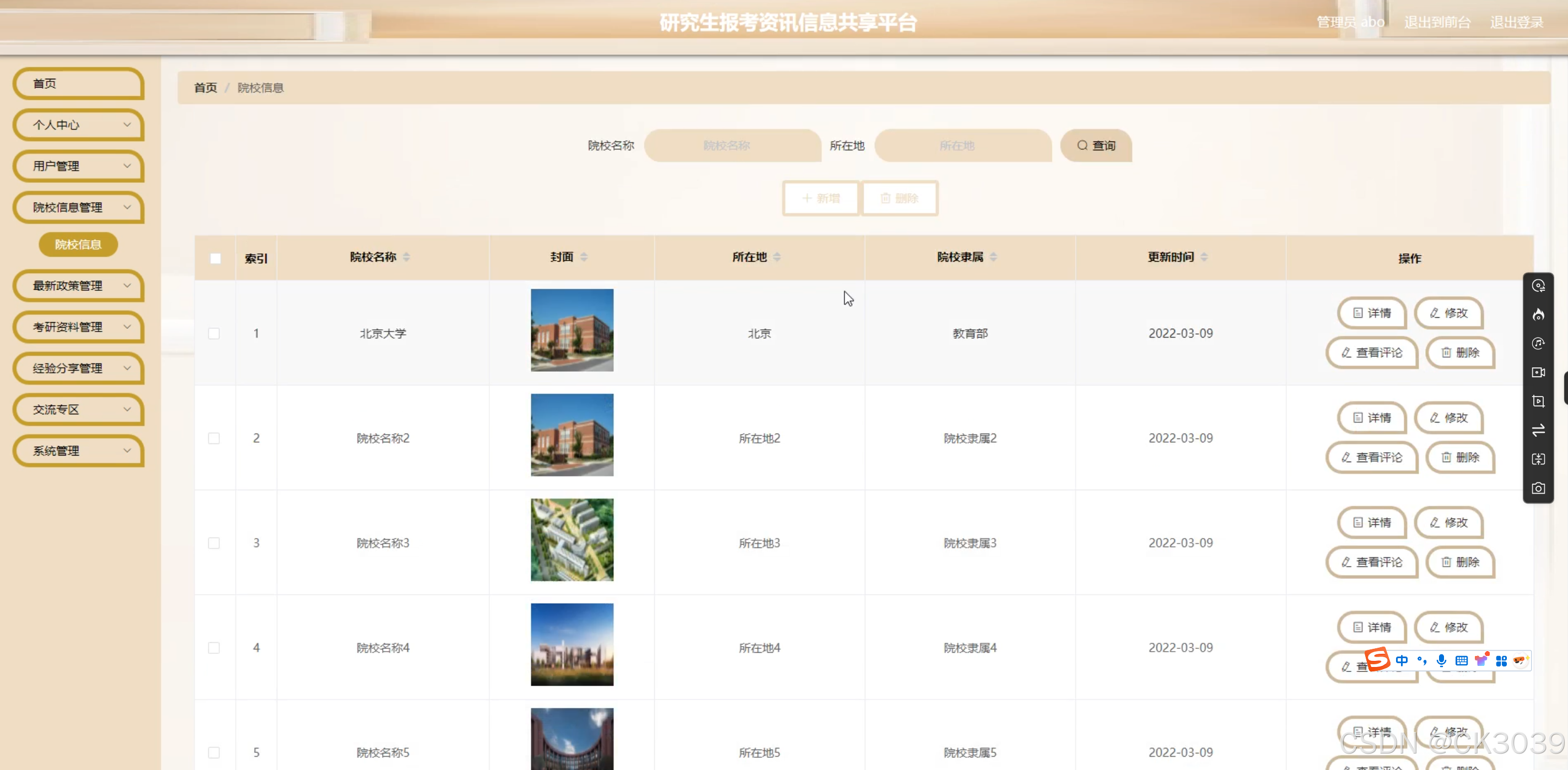Click the crop-play screen record icon
Screen dimensions: 1568x770
[1538, 402]
